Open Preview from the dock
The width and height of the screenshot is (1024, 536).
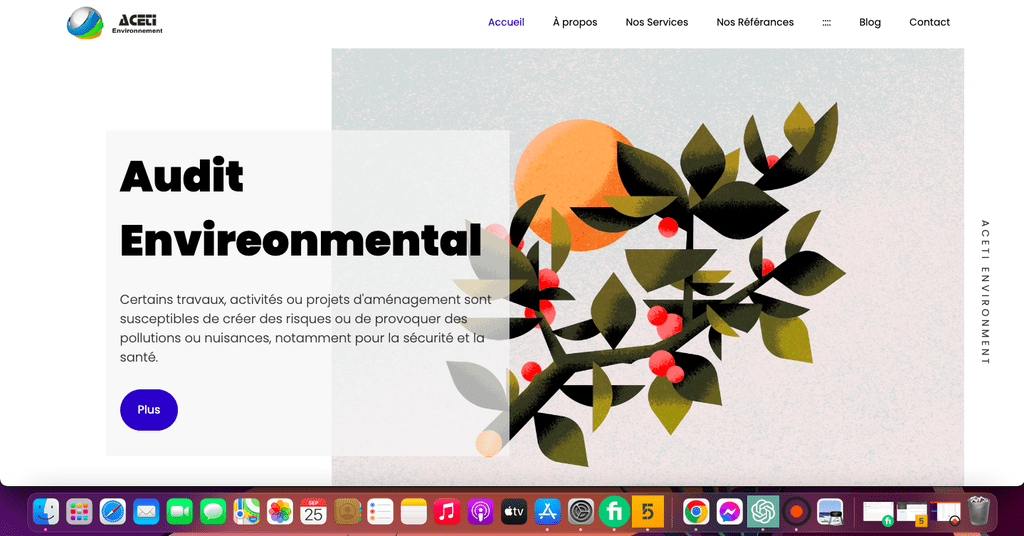click(x=830, y=512)
